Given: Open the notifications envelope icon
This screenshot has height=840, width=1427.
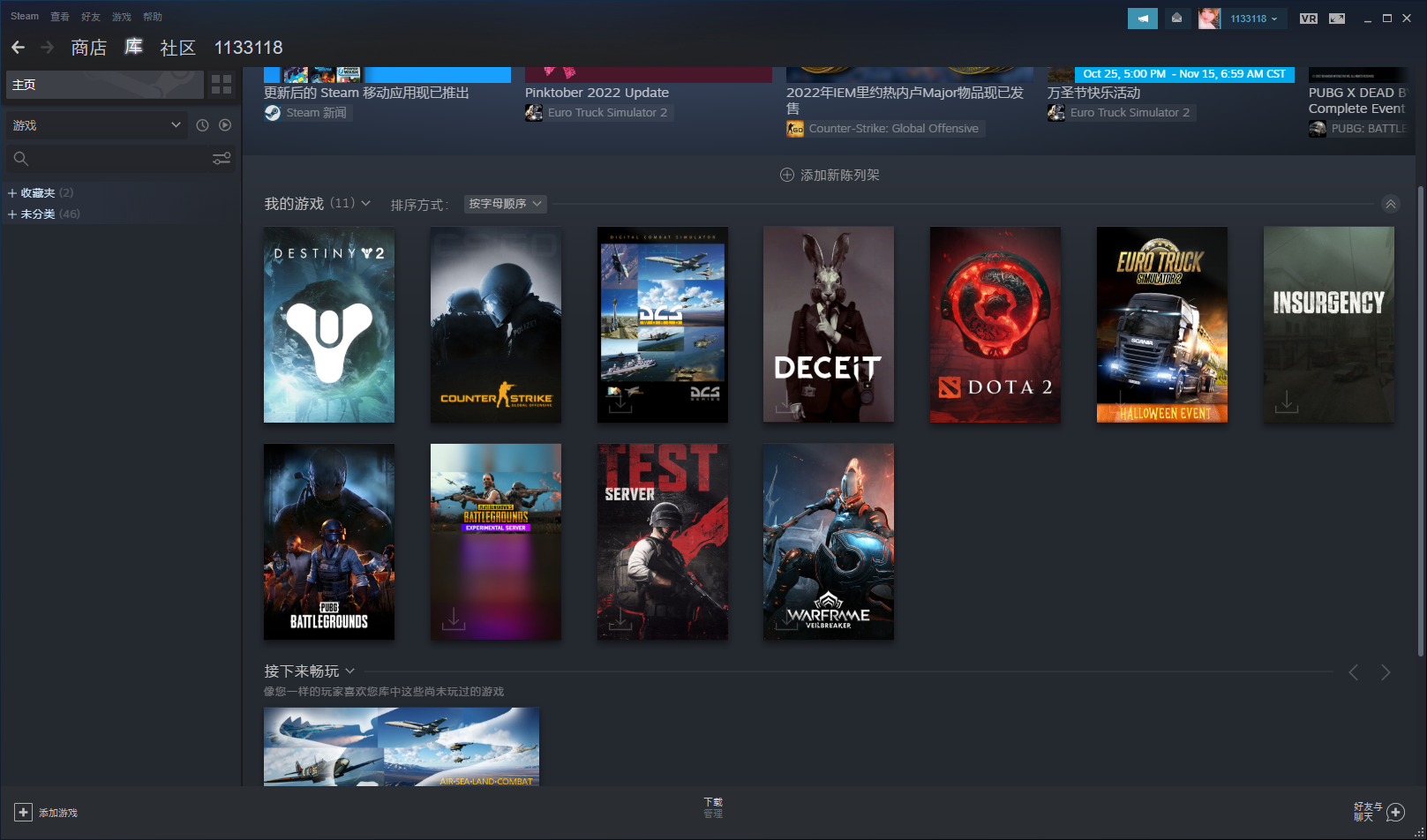Looking at the screenshot, I should (1176, 19).
